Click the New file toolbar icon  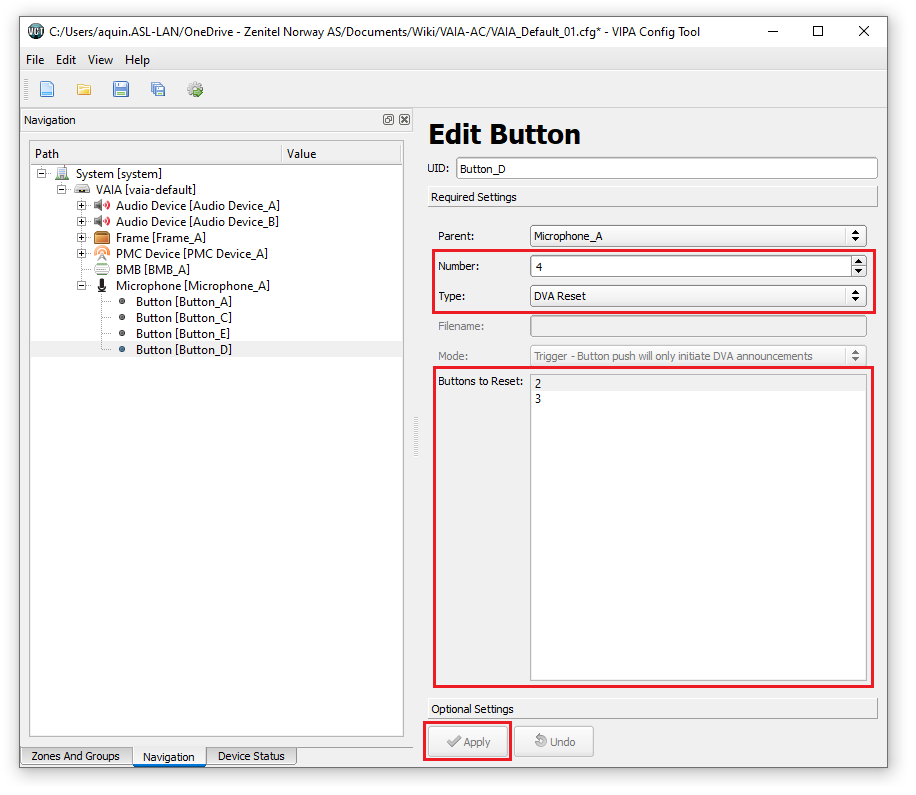pyautogui.click(x=47, y=90)
